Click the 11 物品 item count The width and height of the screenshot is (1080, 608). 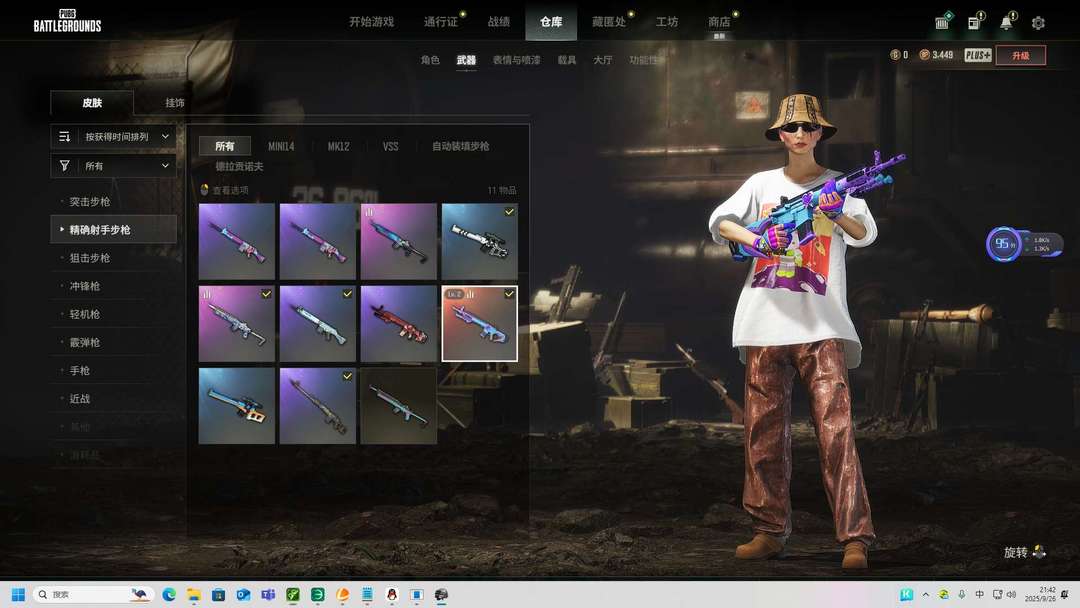[502, 190]
